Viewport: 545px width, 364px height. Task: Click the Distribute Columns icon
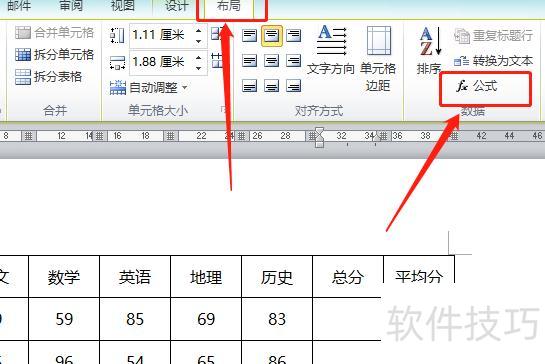pyautogui.click(x=216, y=61)
